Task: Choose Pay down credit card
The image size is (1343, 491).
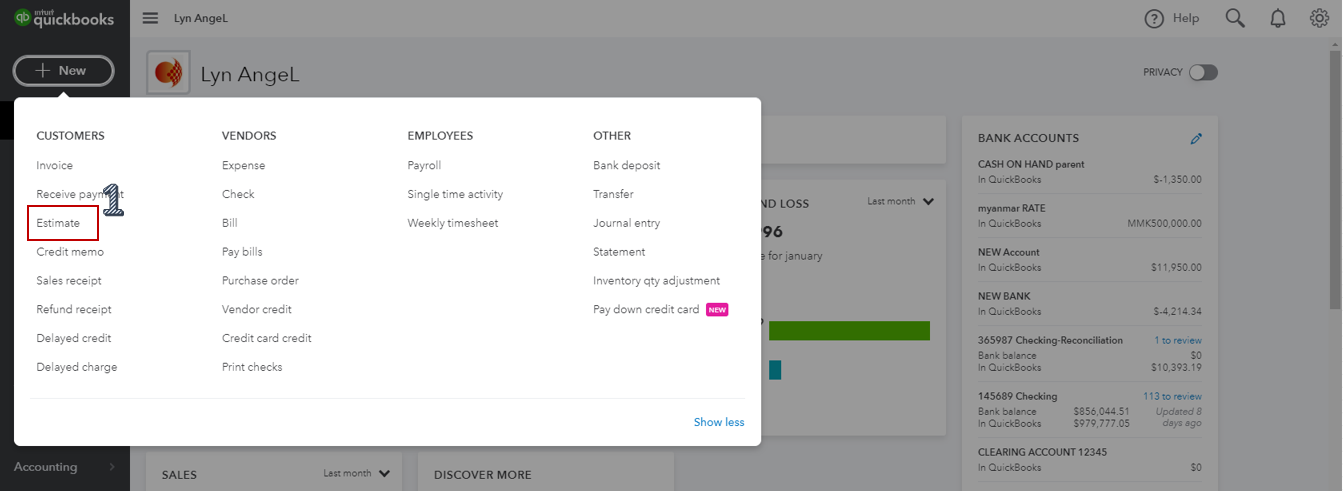Action: [646, 310]
